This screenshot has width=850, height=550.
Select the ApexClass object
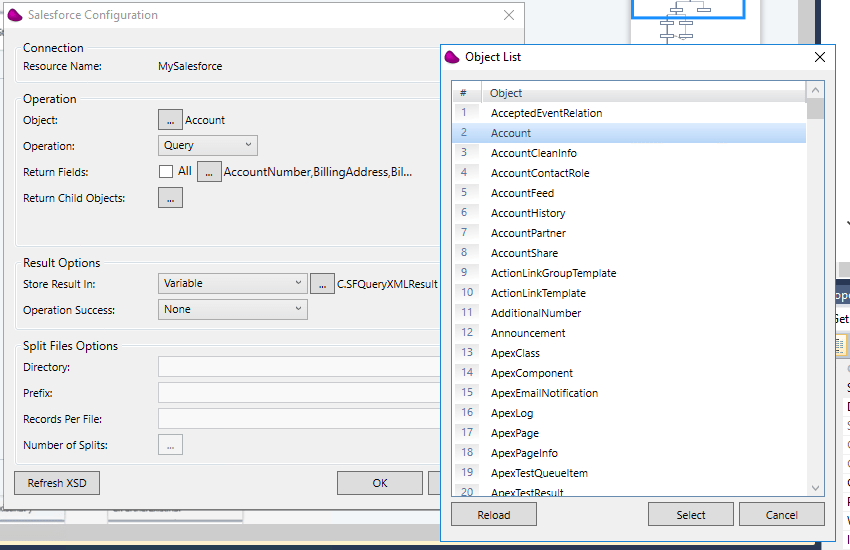point(629,353)
